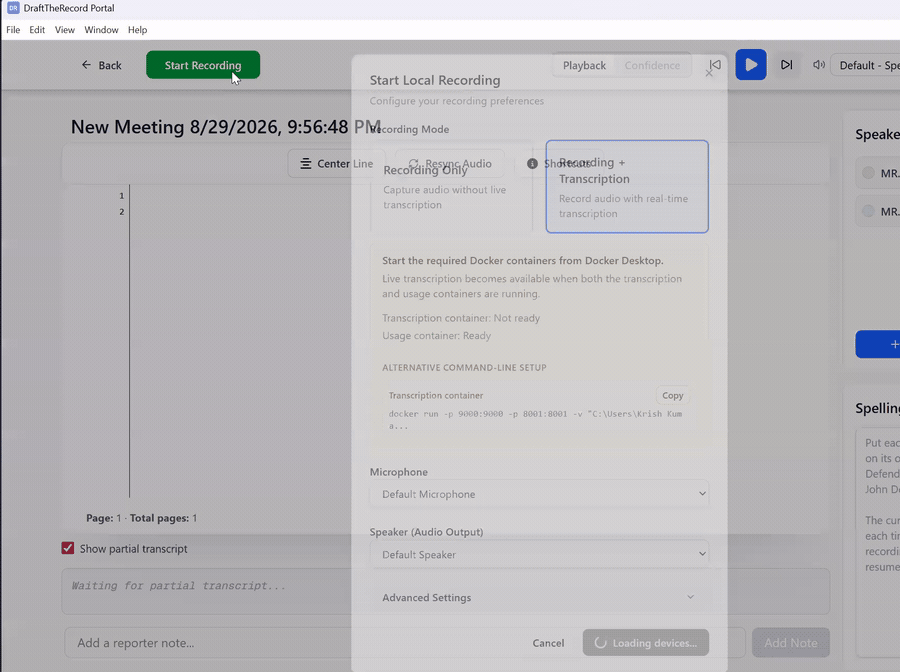
Task: Click the Back arrow icon
Action: click(x=86, y=65)
